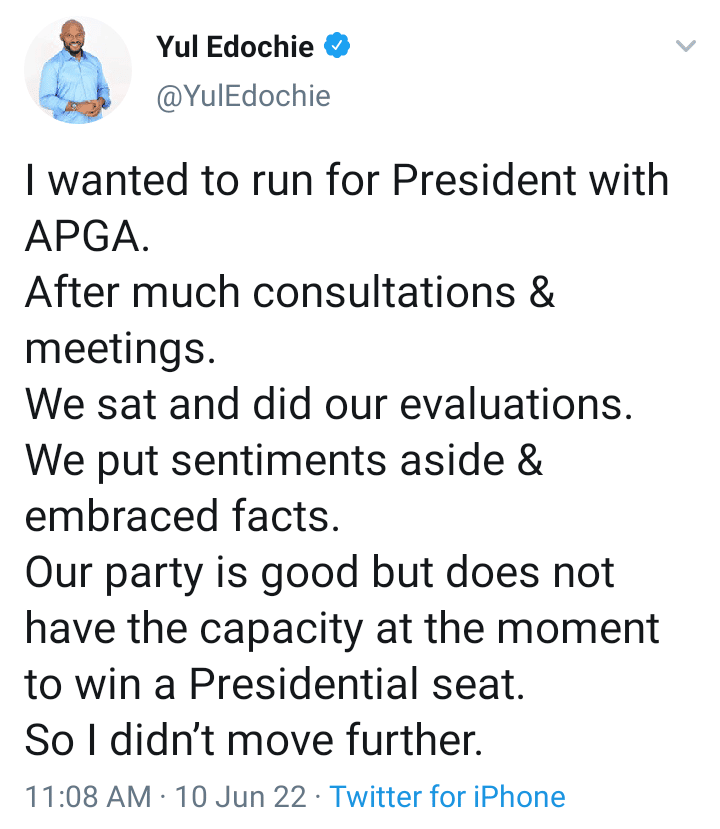Select the word 'capacity' in the tweet
720x829 pixels.
coord(281,630)
